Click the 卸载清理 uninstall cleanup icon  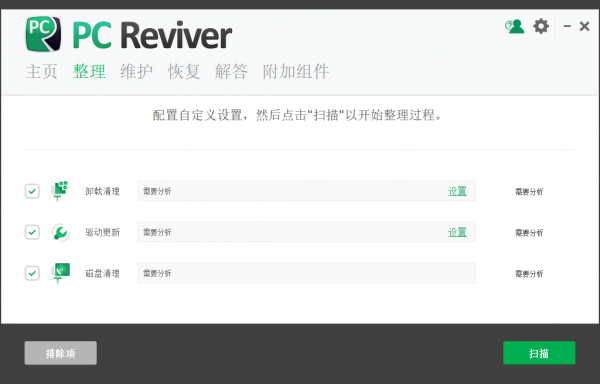click(x=60, y=191)
